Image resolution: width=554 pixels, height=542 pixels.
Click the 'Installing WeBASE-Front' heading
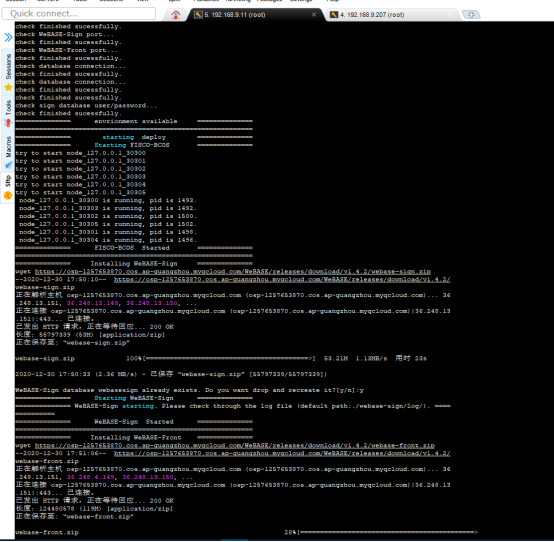(136, 438)
